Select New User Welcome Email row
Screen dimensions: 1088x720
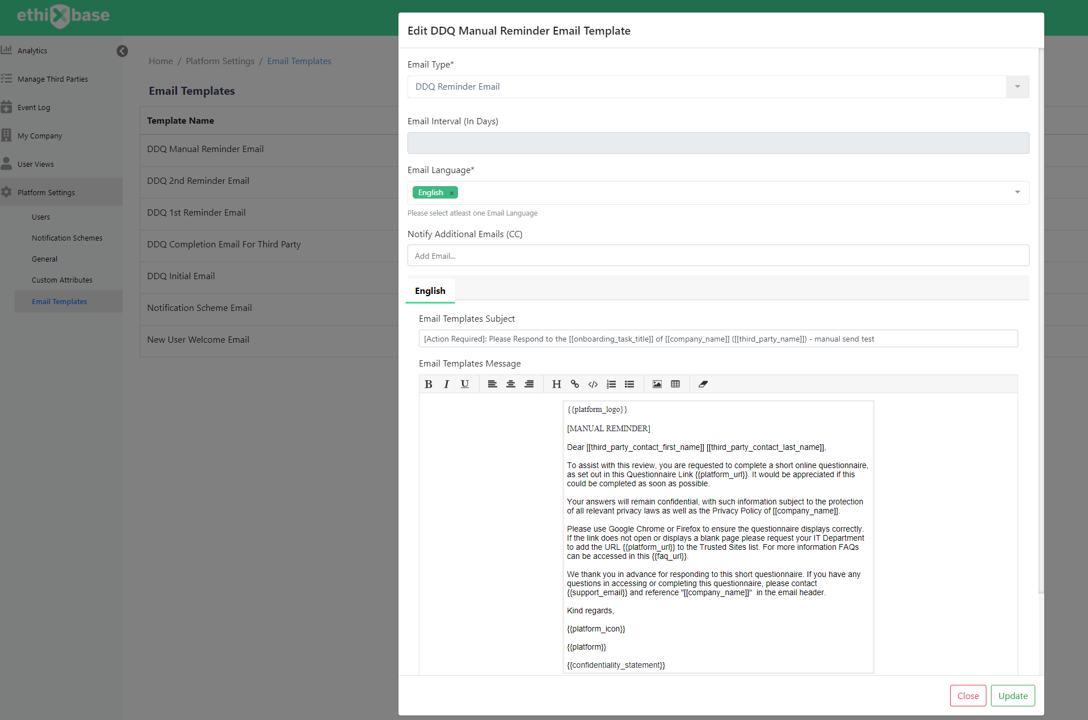269,340
